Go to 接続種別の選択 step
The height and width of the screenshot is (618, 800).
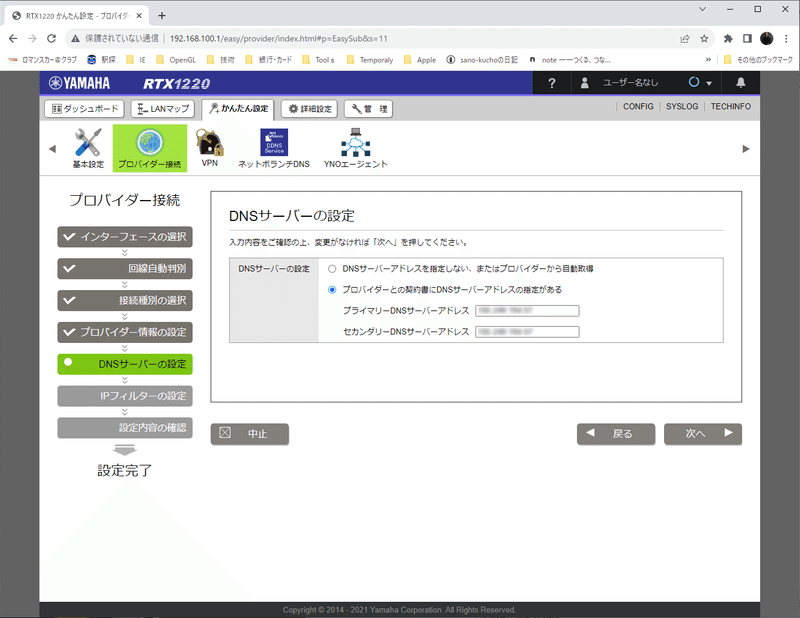click(x=125, y=300)
